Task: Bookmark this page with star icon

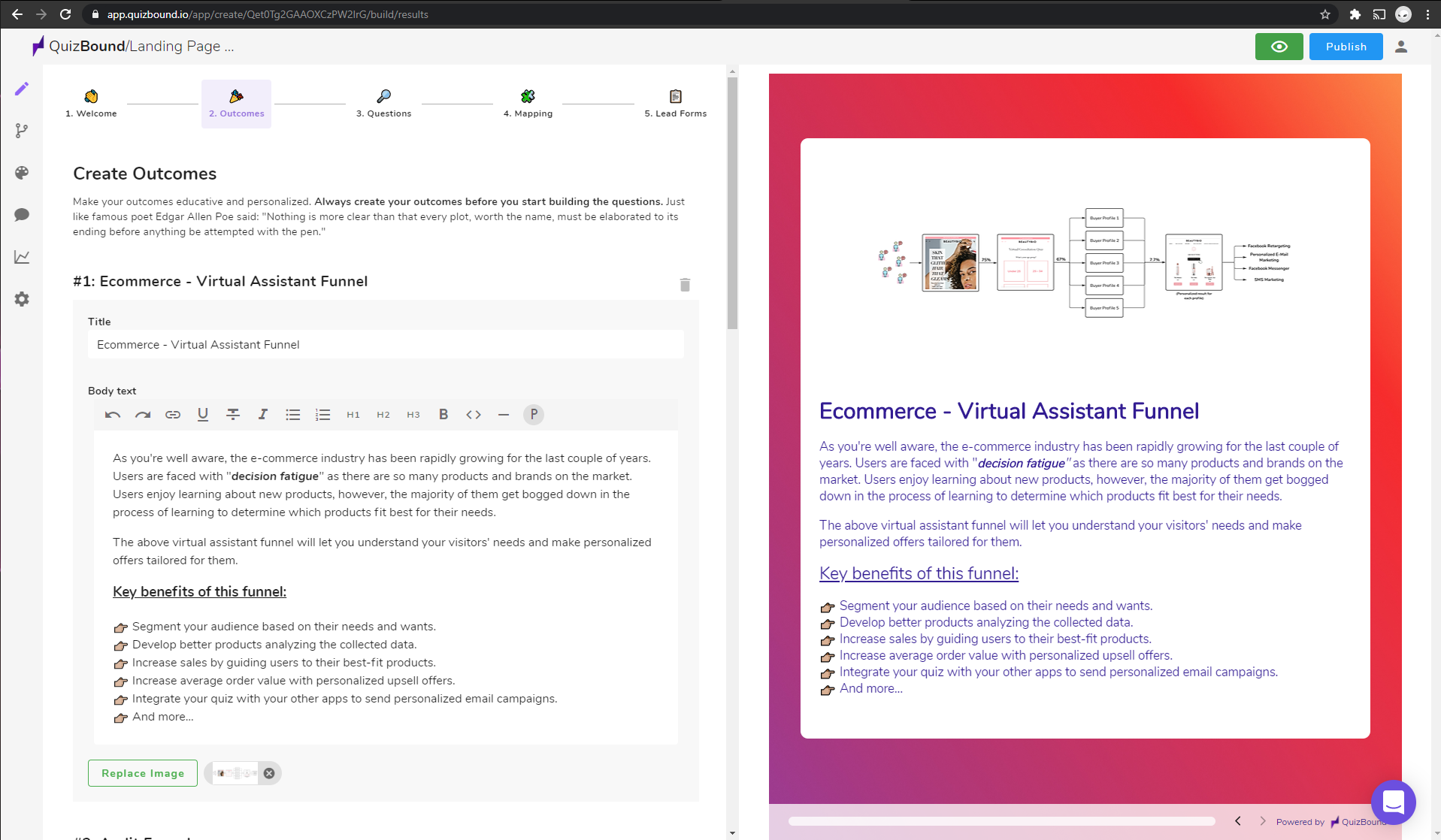Action: [x=1325, y=14]
